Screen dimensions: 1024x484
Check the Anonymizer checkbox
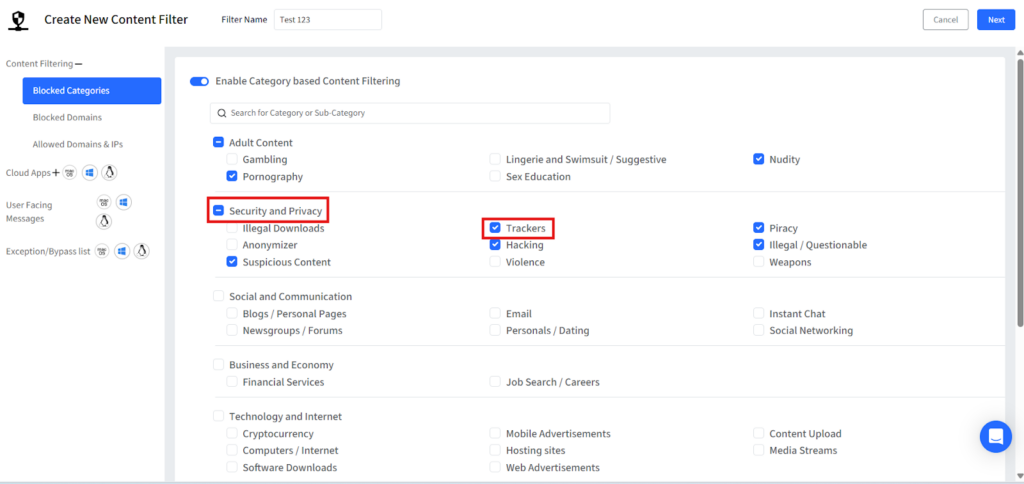(232, 245)
